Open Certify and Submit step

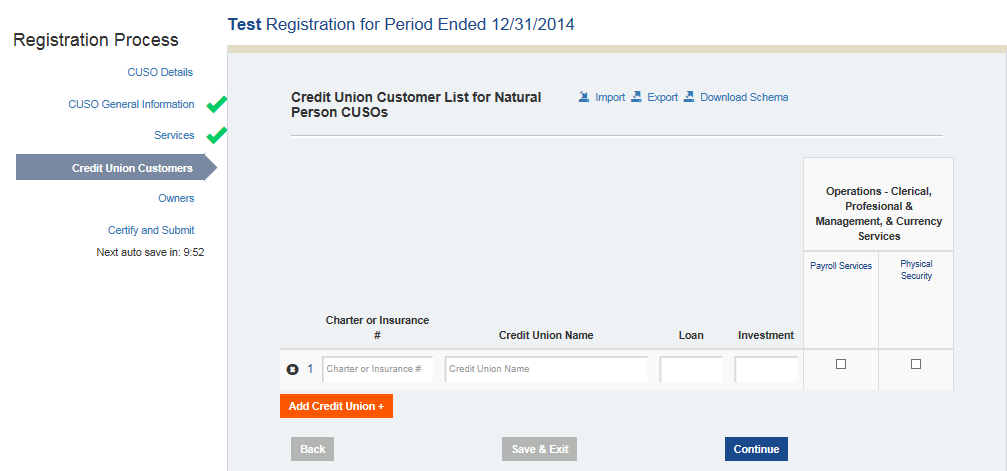(x=151, y=230)
